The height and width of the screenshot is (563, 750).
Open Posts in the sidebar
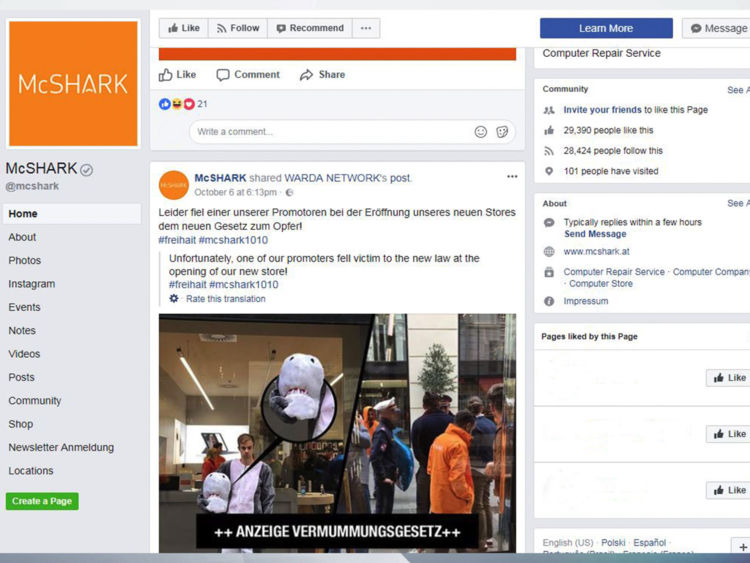coord(22,377)
